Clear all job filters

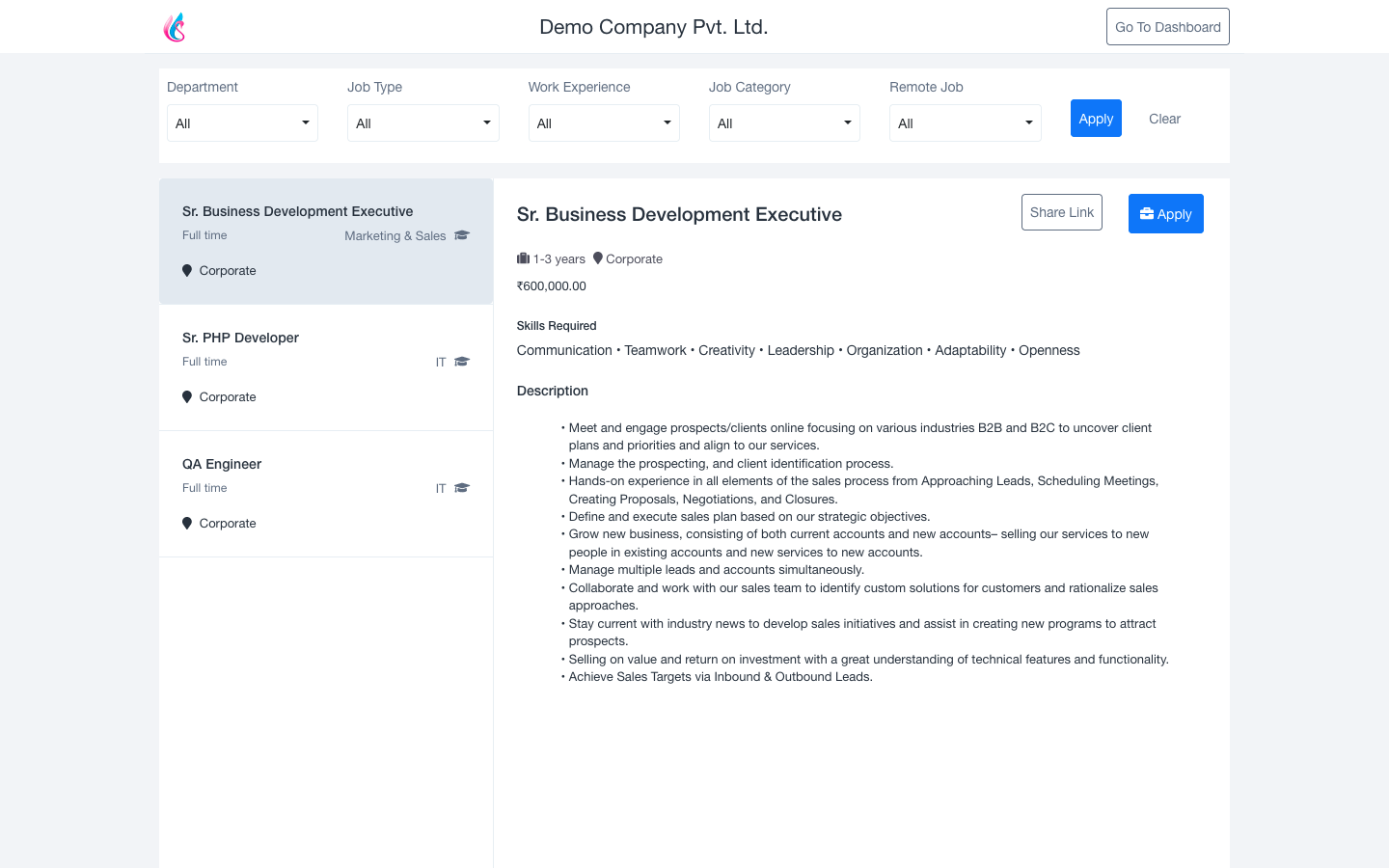[1164, 119]
